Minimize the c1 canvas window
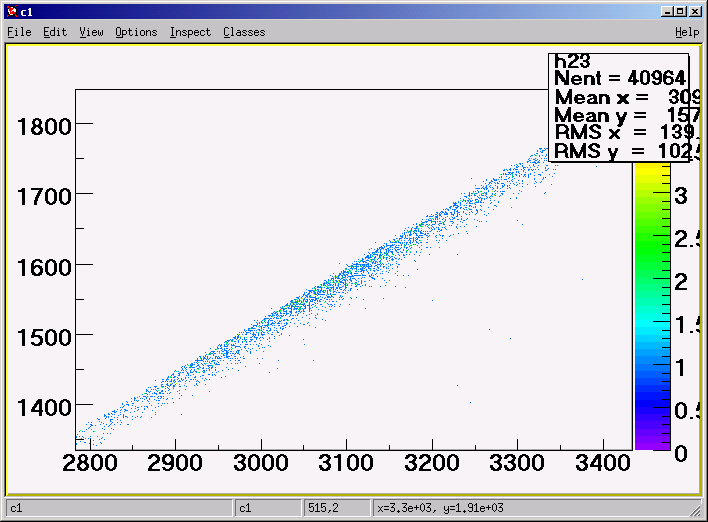Viewport: 708px width, 522px height. pos(666,12)
